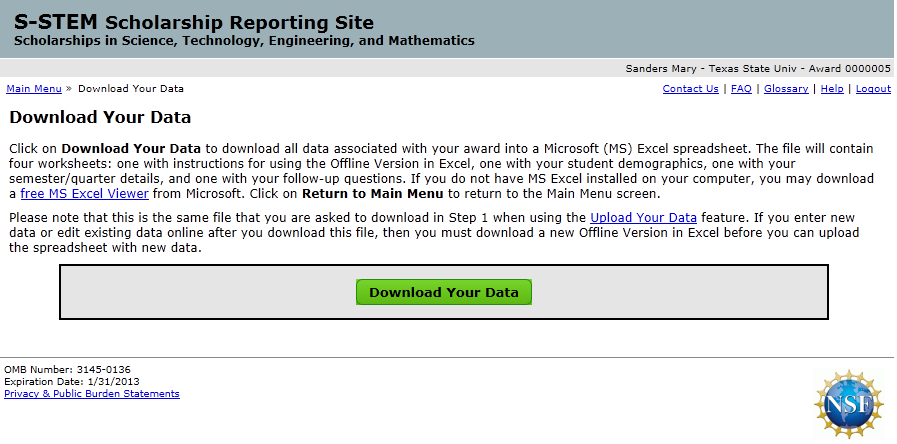
Task: Click the OMB Number 3145-0136 text
Action: point(67,370)
